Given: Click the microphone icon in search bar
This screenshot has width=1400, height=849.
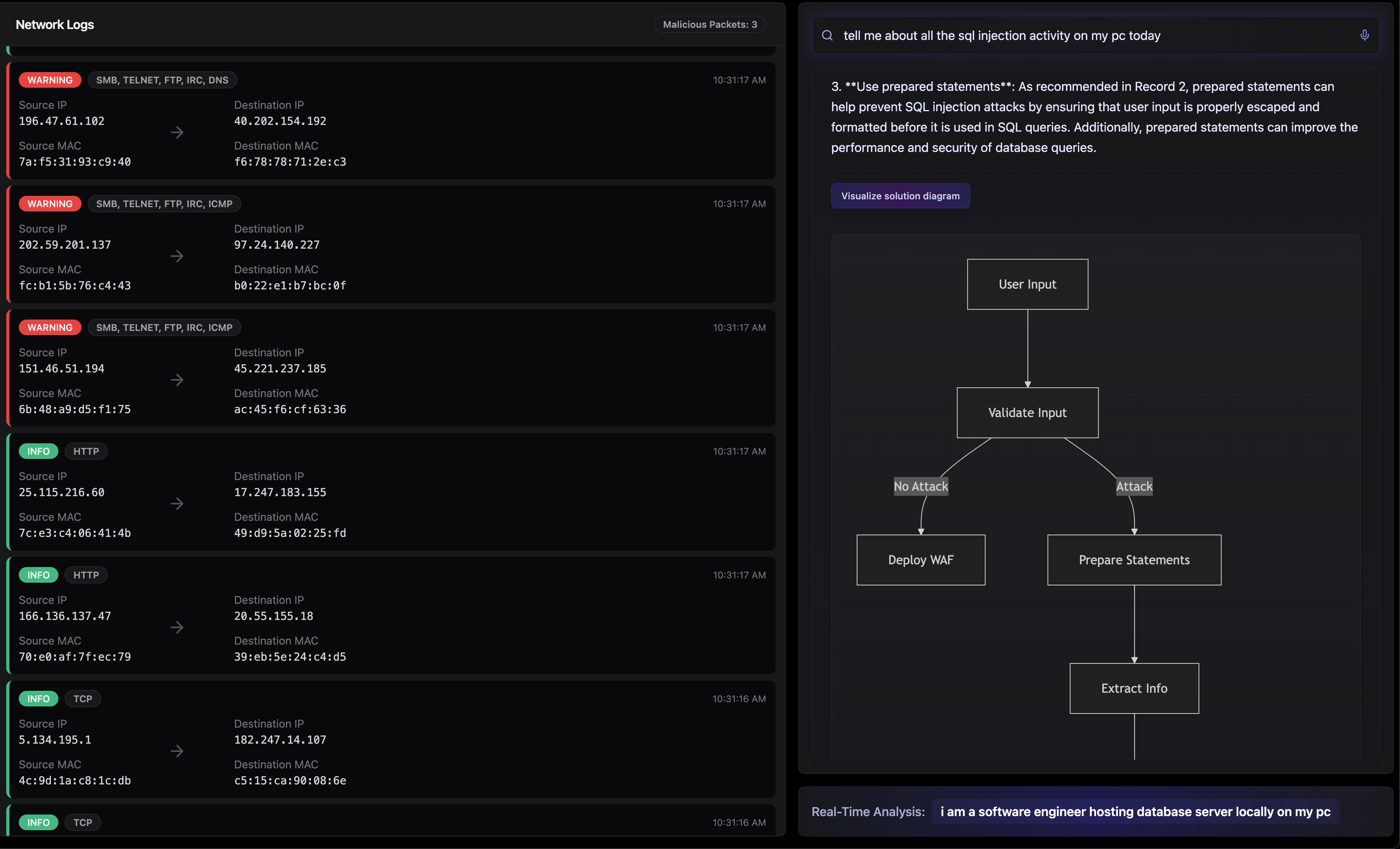Looking at the screenshot, I should [1364, 35].
